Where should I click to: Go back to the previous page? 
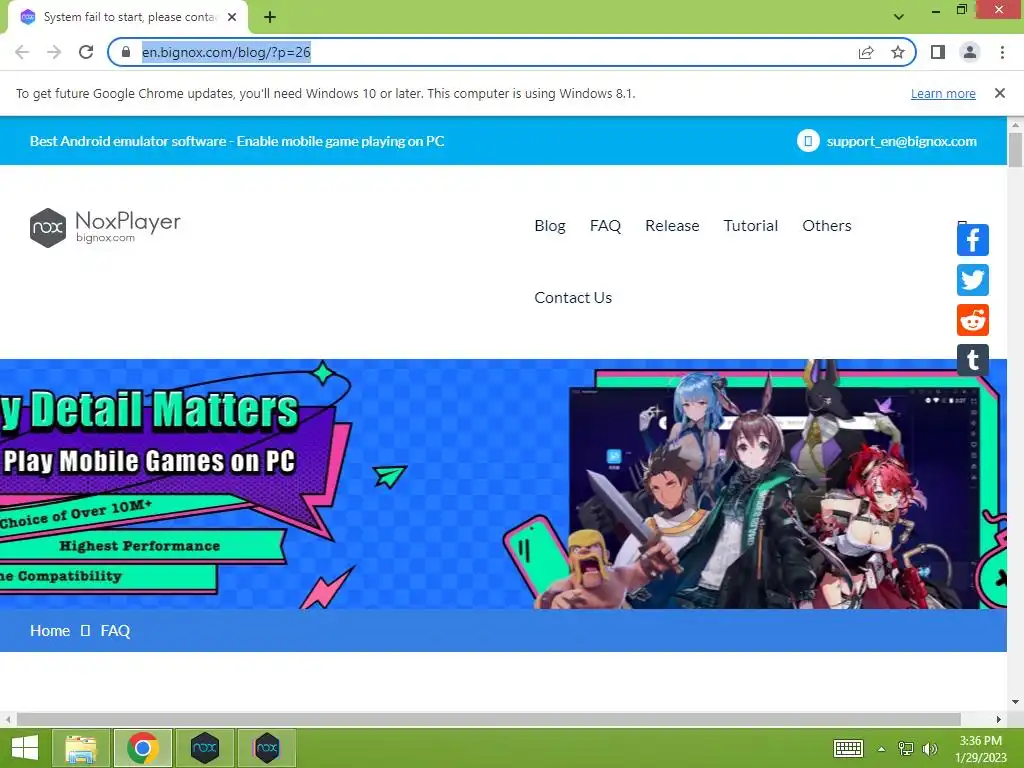pos(22,52)
